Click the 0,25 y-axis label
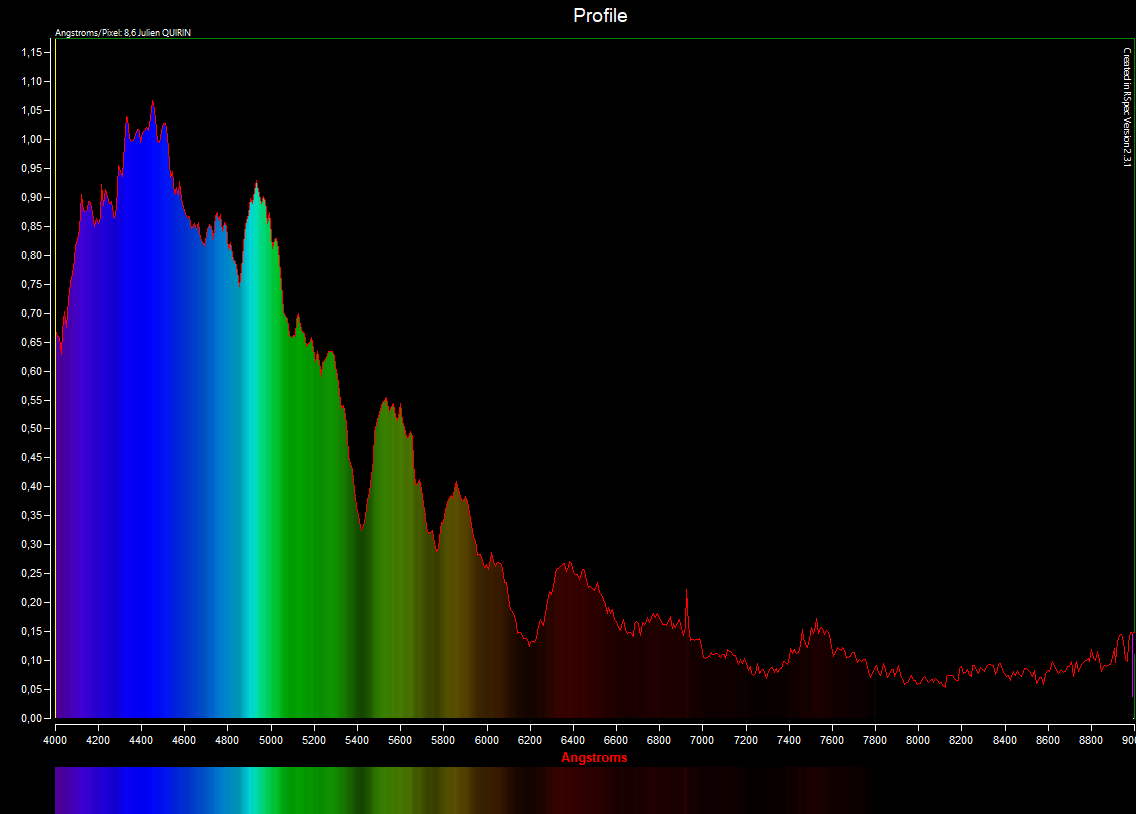Viewport: 1136px width, 814px height. click(x=31, y=574)
